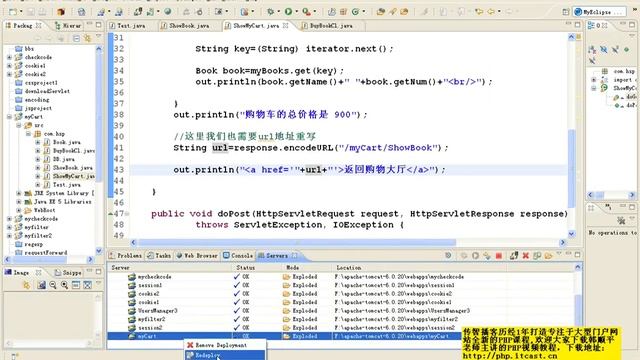Click the red X remove icon in Servers toolbar

coord(526,256)
